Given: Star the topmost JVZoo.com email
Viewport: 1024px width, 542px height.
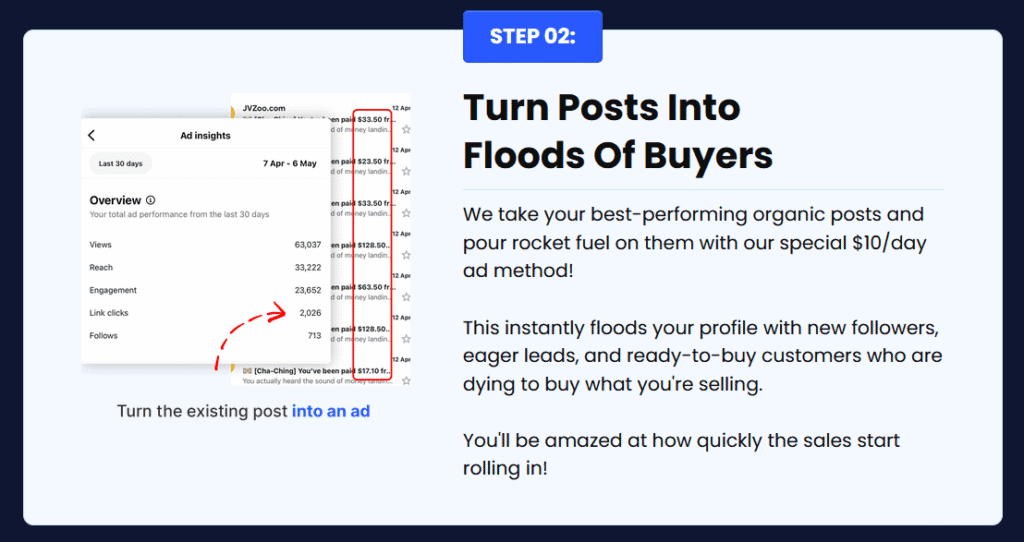Looking at the screenshot, I should [406, 129].
